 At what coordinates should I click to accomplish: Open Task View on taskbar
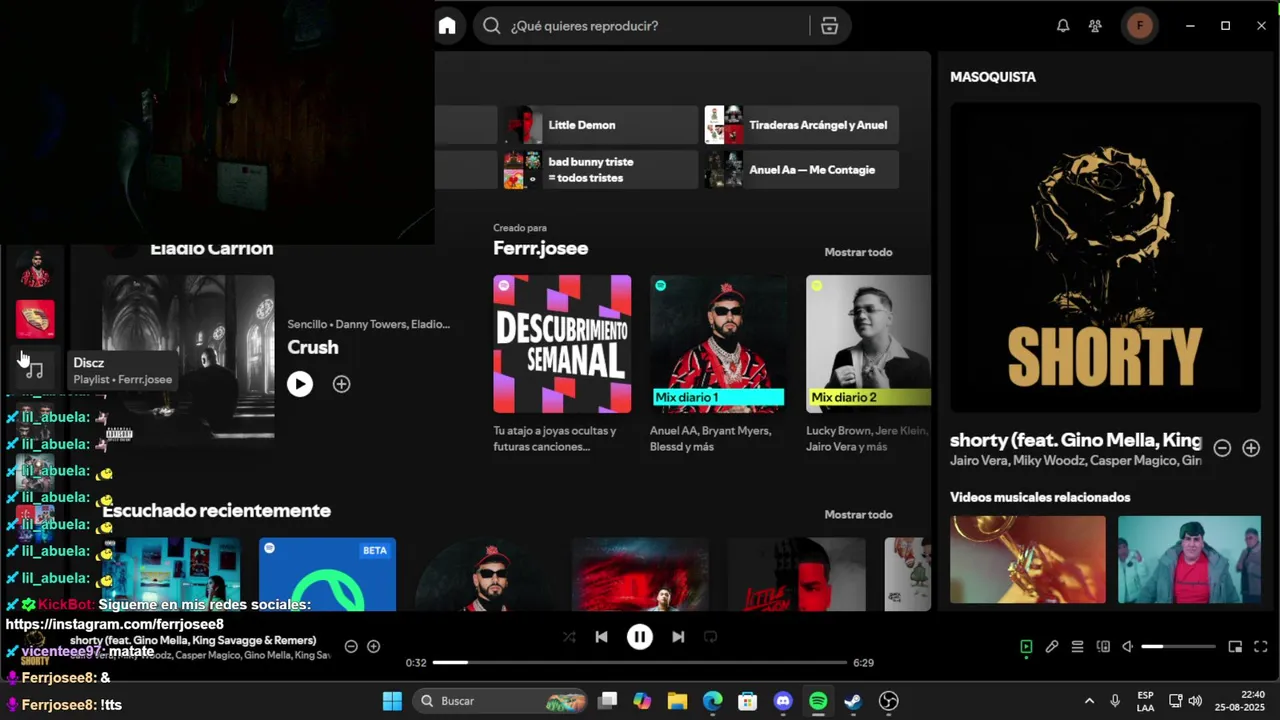click(607, 701)
